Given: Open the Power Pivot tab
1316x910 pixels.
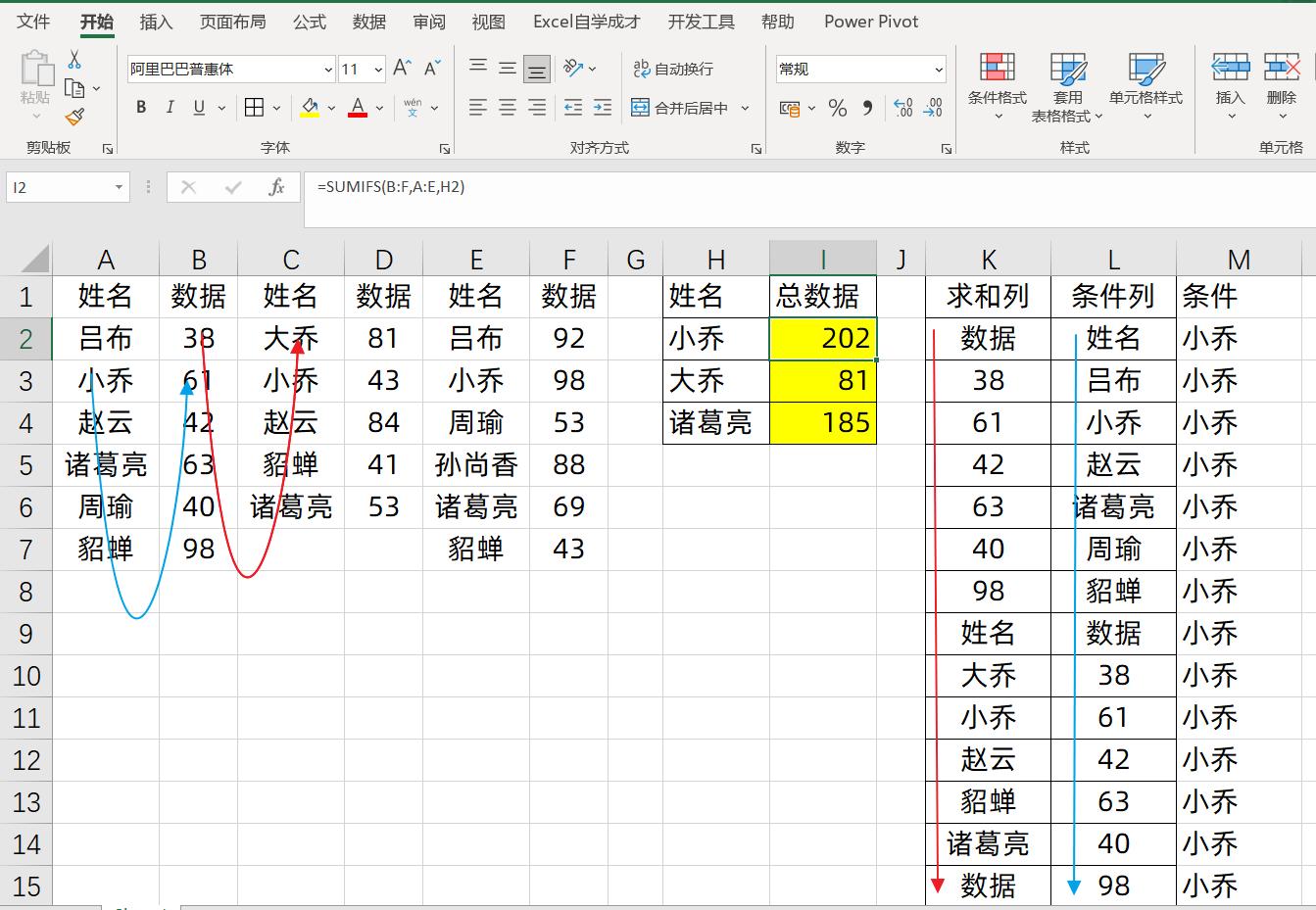Looking at the screenshot, I should point(869,21).
